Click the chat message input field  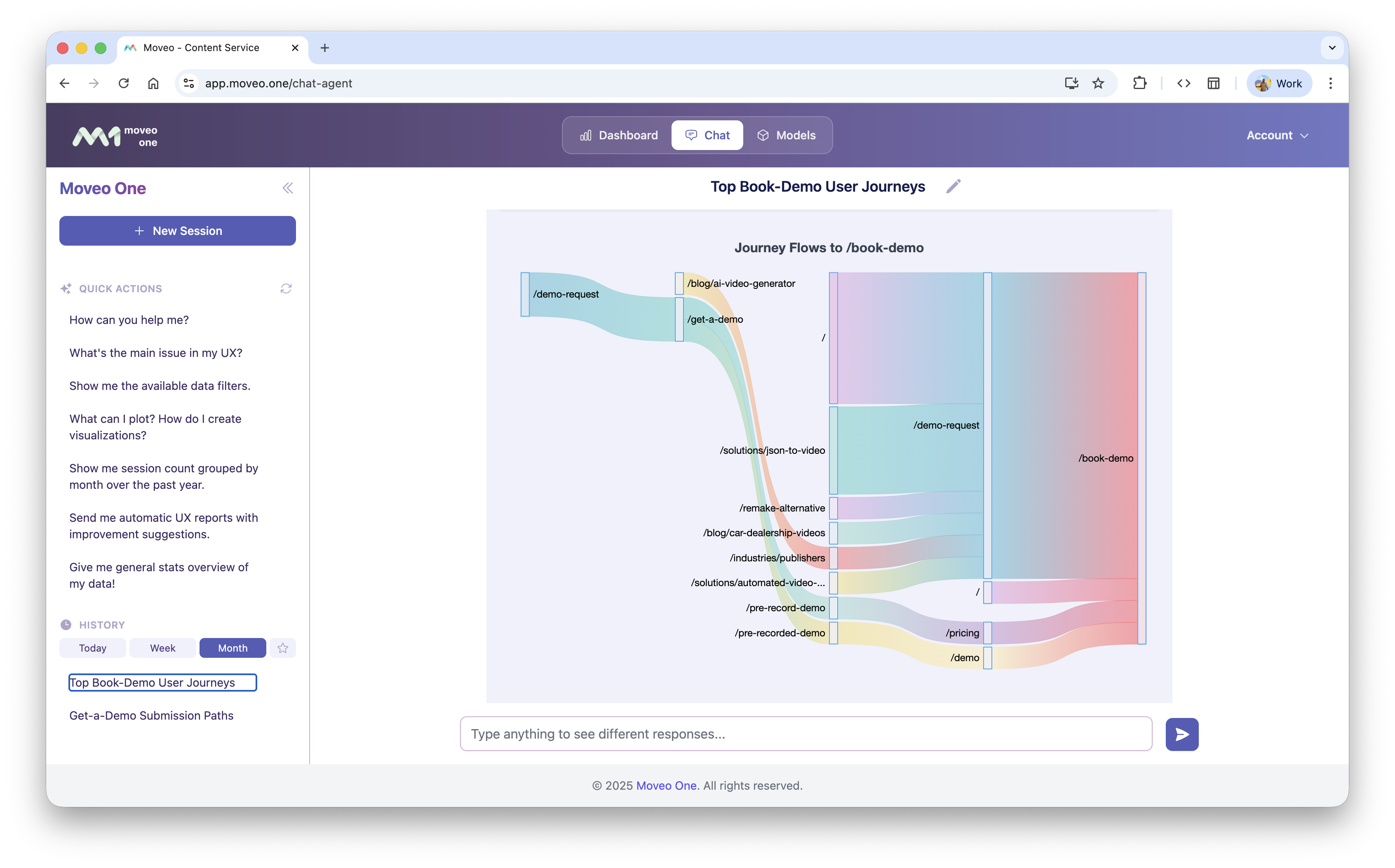804,734
